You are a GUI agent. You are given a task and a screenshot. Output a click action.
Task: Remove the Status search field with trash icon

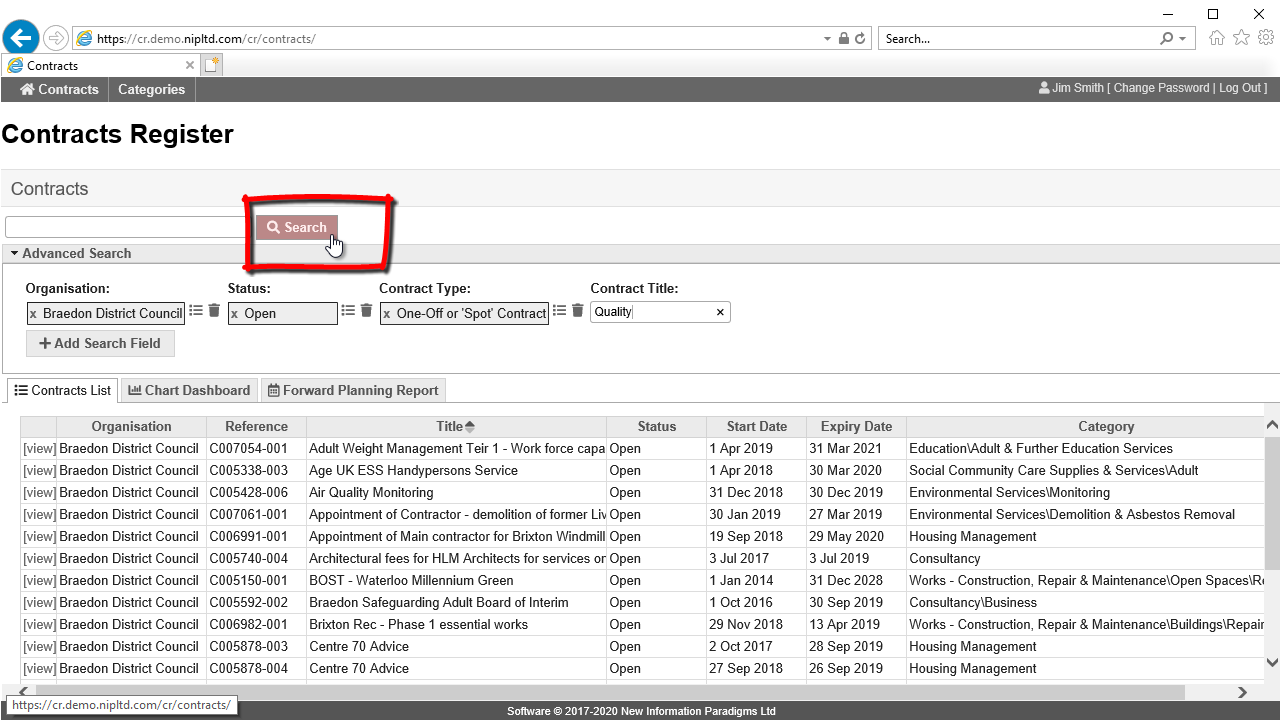[366, 311]
